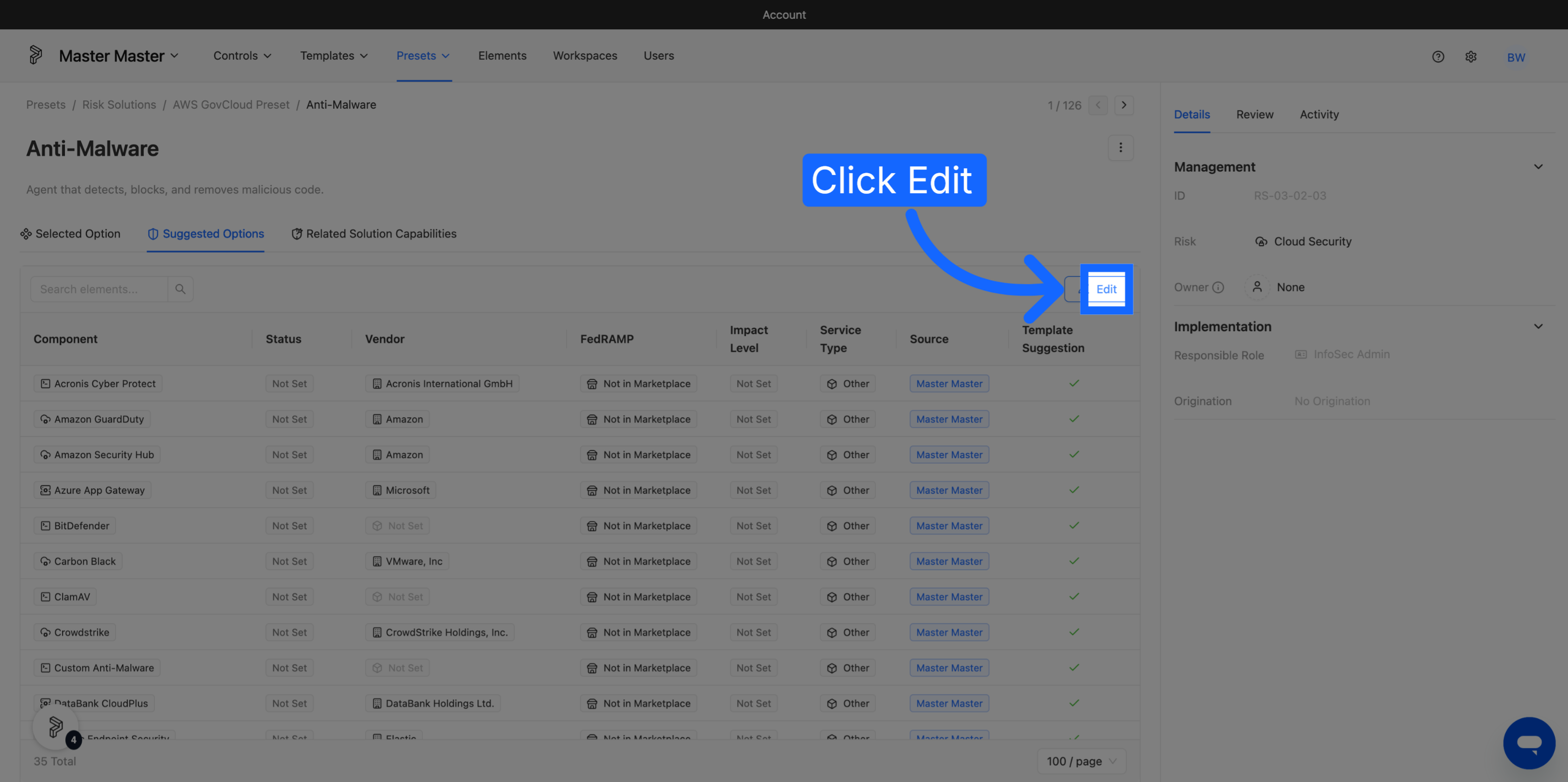This screenshot has height=782, width=1568.
Task: Go to Users page
Action: point(659,55)
